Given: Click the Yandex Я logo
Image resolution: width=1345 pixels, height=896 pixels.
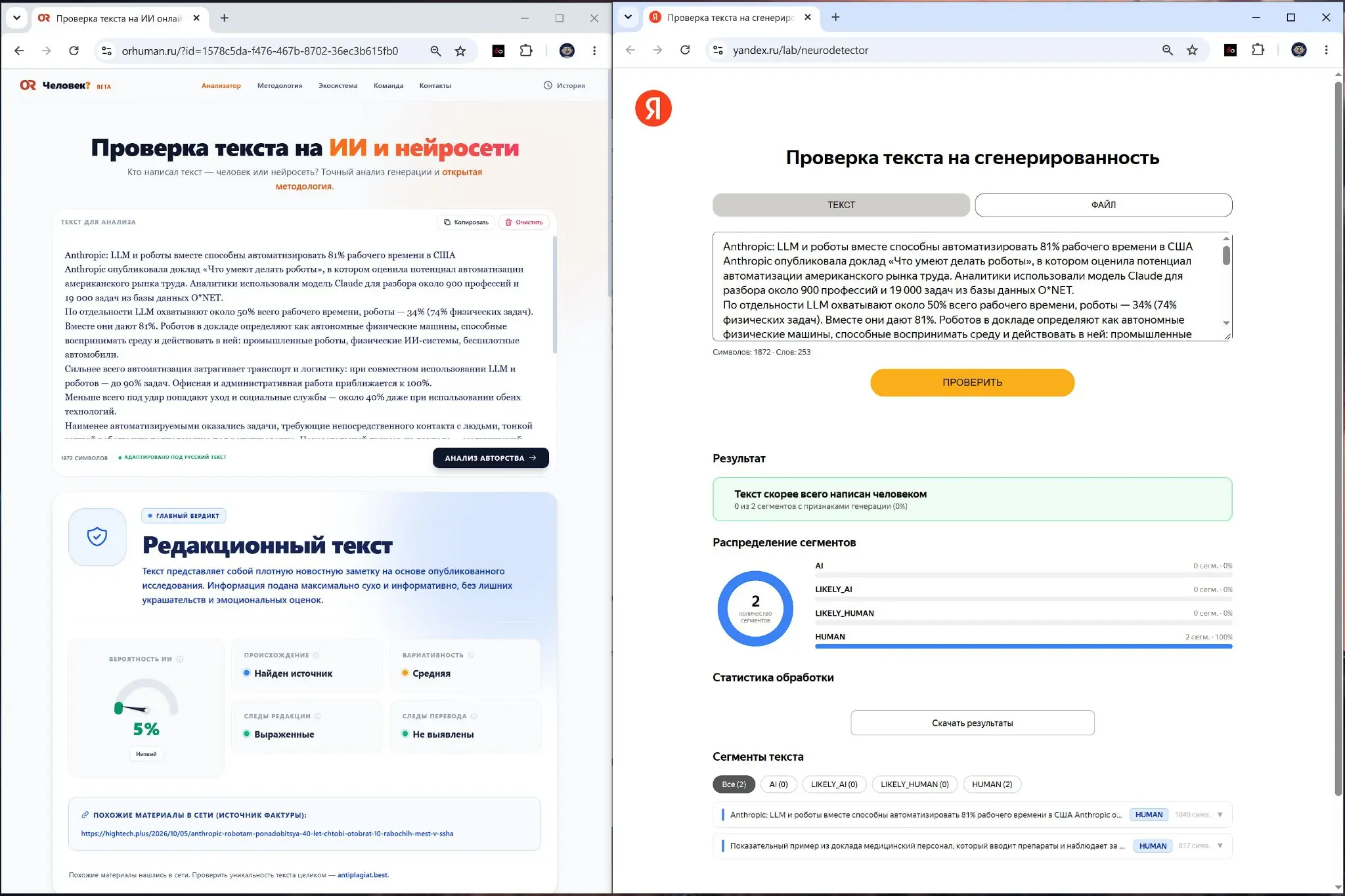Looking at the screenshot, I should pos(653,108).
